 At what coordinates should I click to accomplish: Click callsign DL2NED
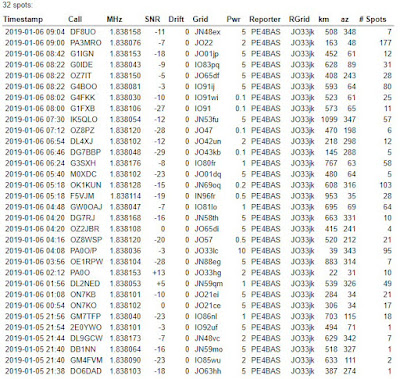click(x=85, y=284)
